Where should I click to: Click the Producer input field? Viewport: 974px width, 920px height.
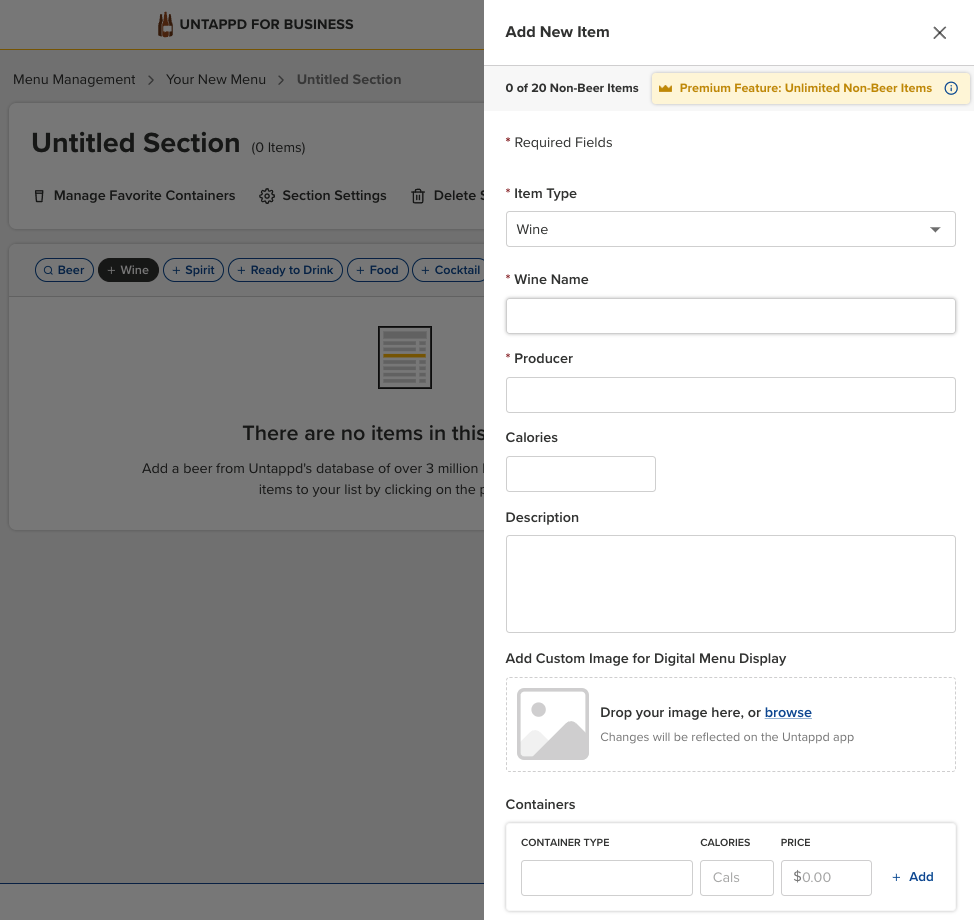point(730,395)
